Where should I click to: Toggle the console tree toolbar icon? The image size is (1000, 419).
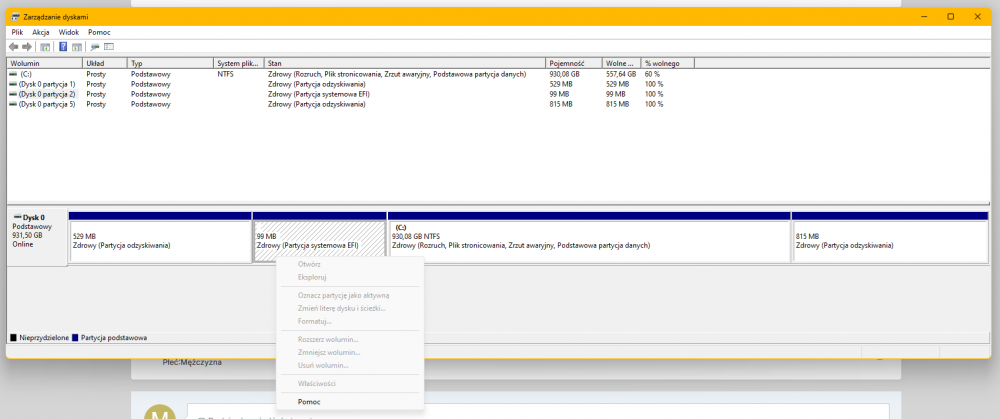tap(45, 46)
